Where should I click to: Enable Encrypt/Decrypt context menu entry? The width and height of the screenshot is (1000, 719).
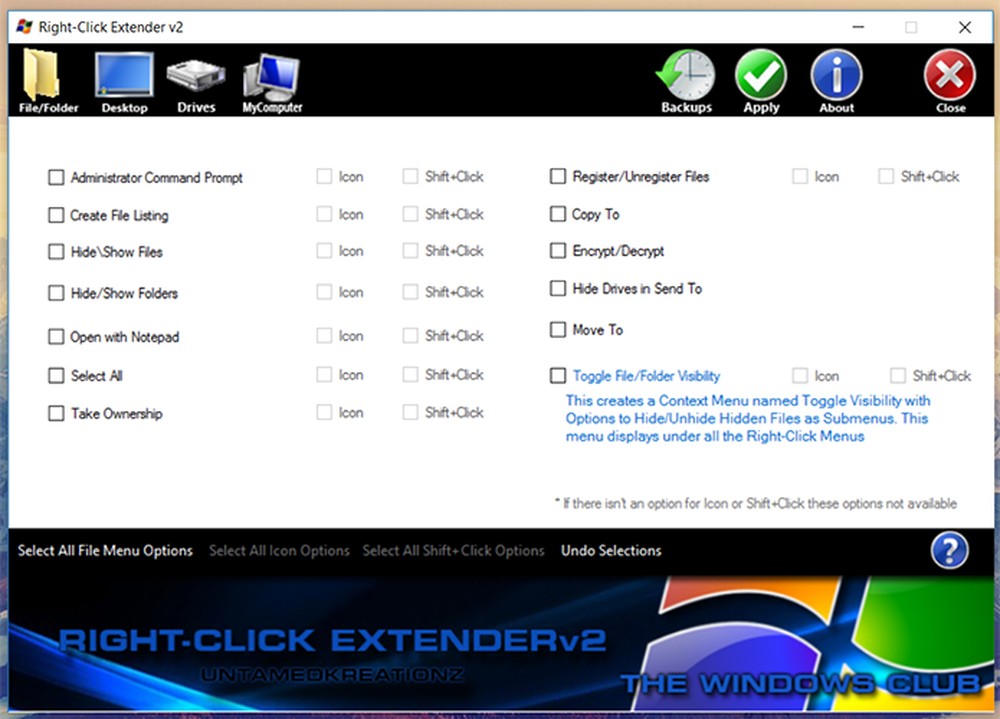(x=557, y=251)
